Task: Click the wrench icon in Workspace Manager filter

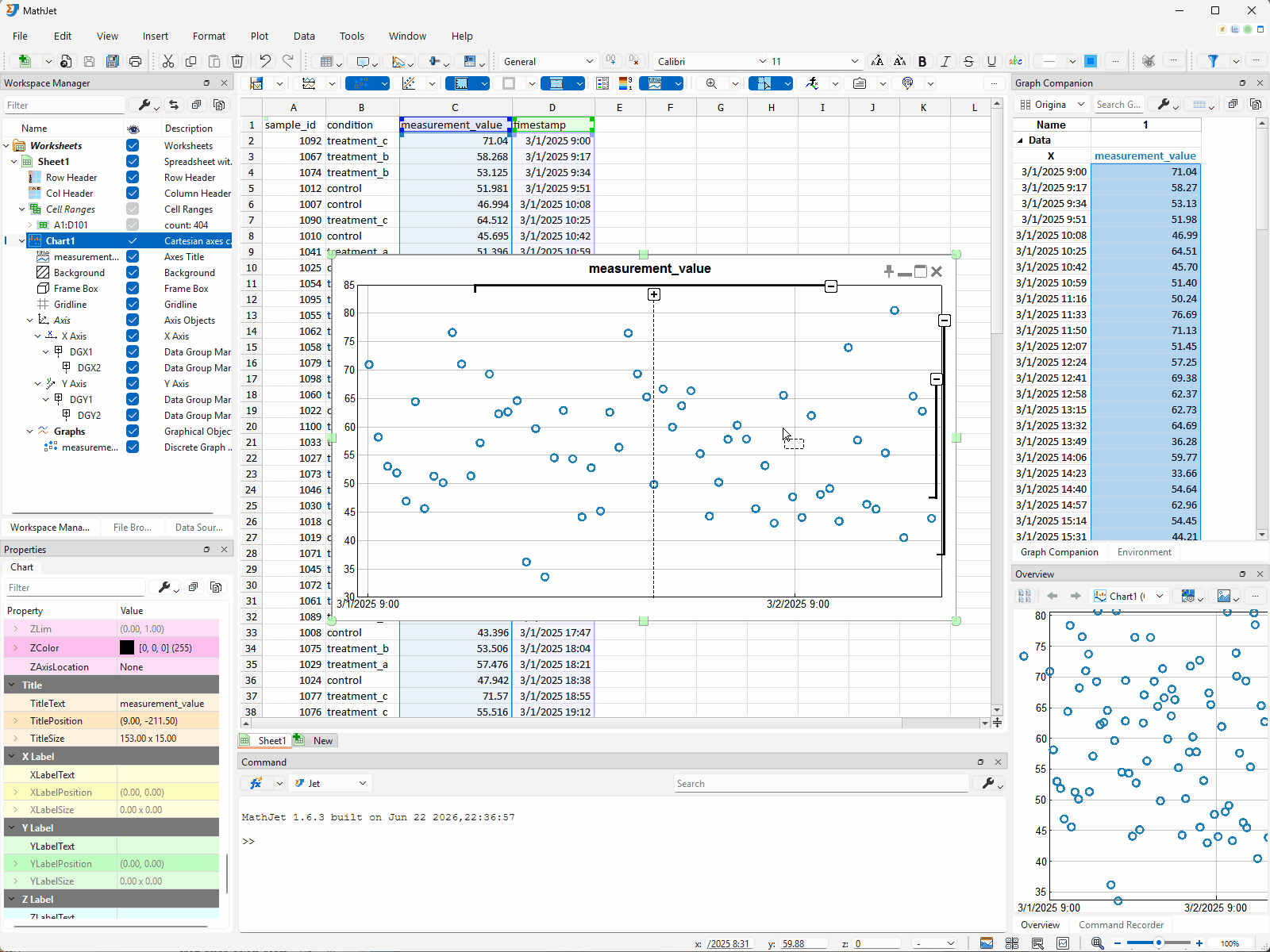Action: (x=144, y=105)
